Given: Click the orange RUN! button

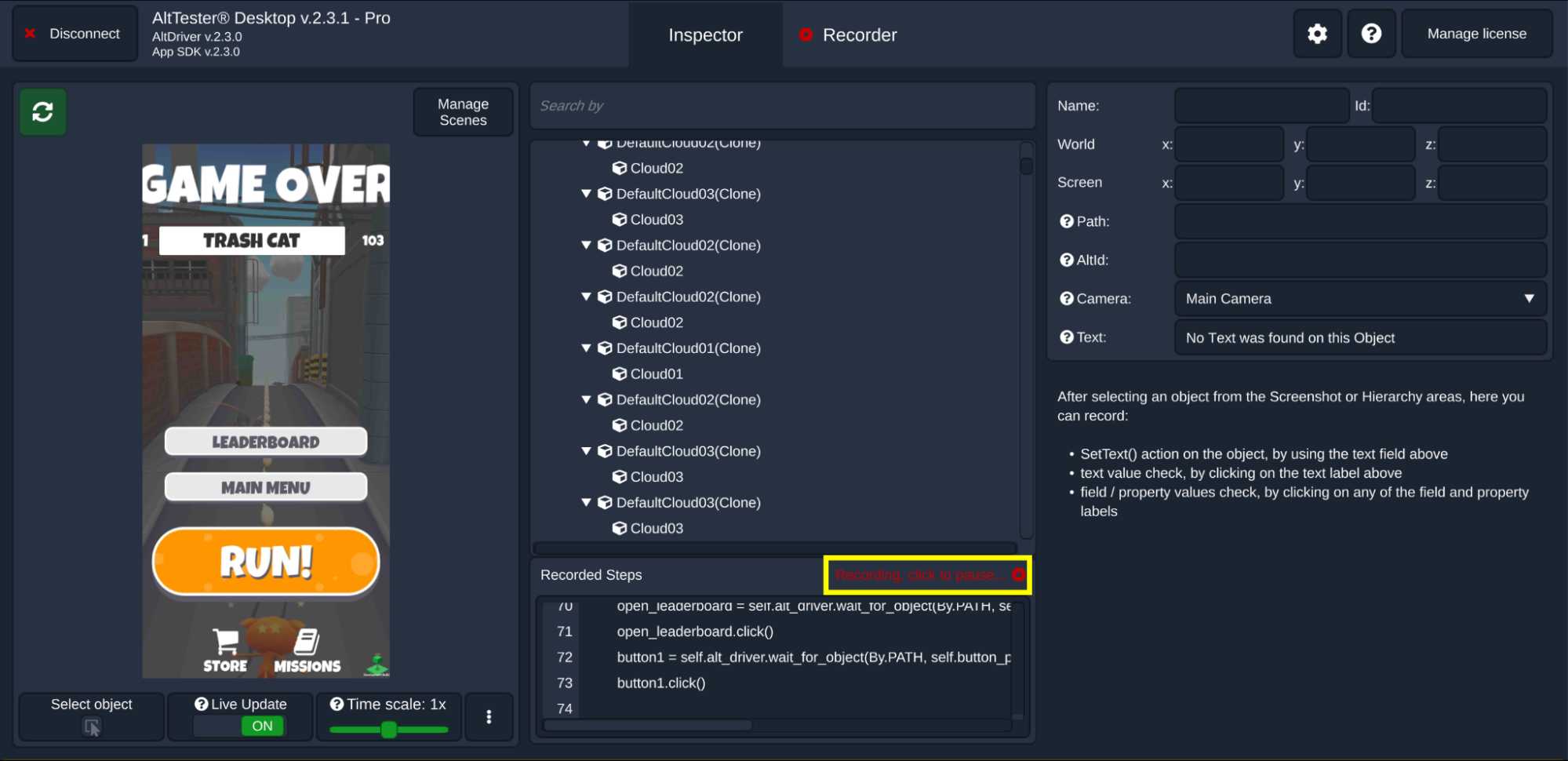Looking at the screenshot, I should point(266,562).
